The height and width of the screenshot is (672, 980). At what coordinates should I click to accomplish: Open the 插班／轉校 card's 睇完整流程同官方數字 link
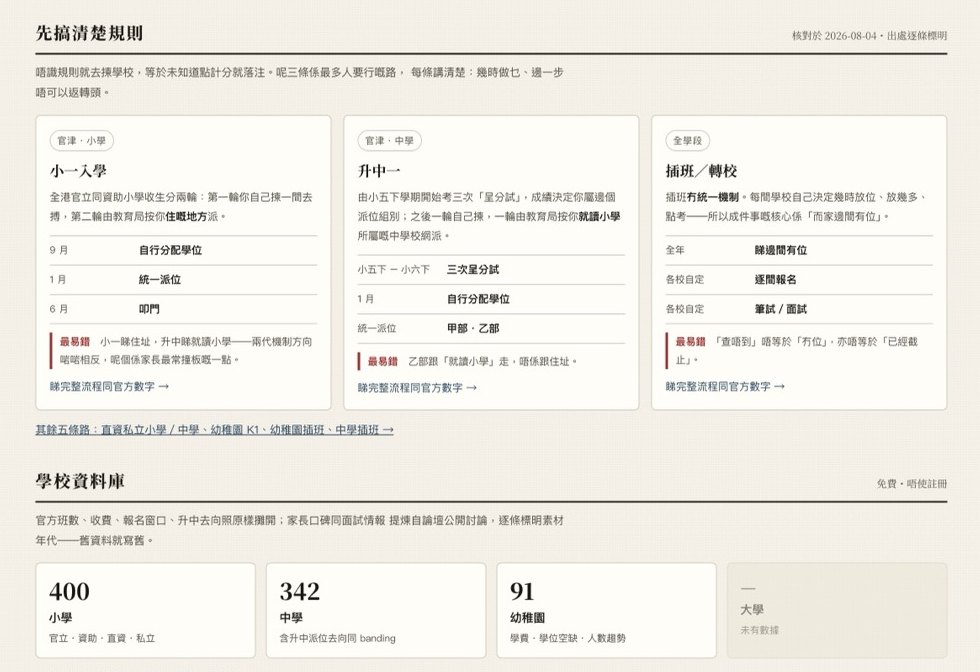pos(725,386)
